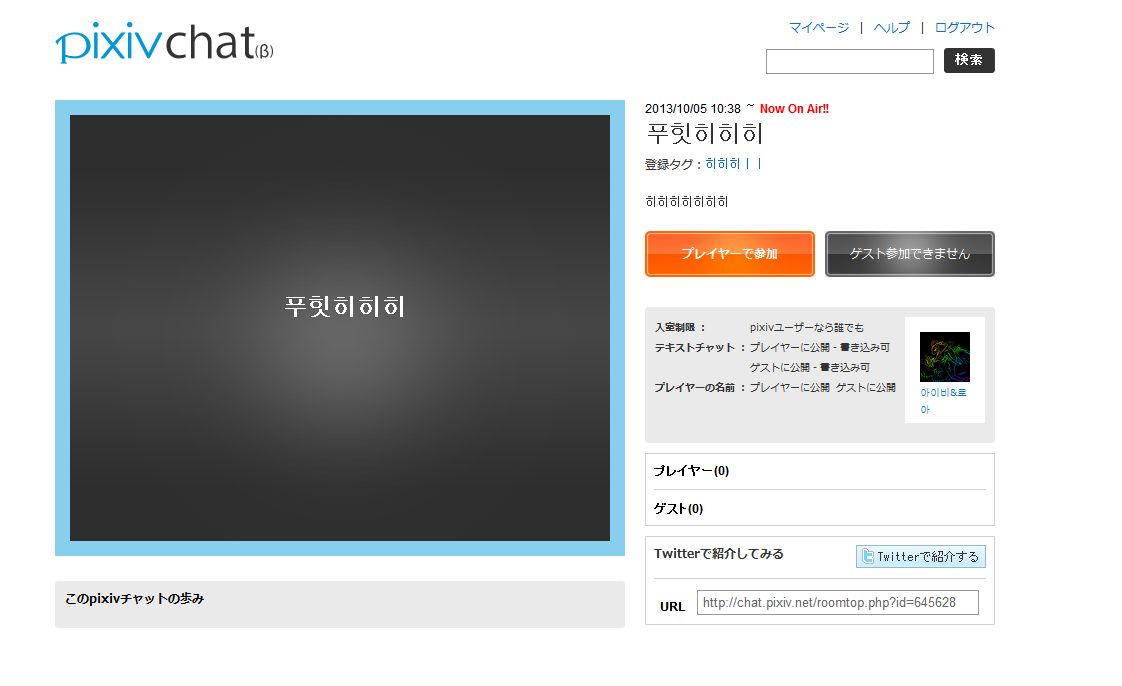The width and height of the screenshot is (1122, 686).
Task: Join via プレイヤーで参加 button
Action: [x=729, y=254]
